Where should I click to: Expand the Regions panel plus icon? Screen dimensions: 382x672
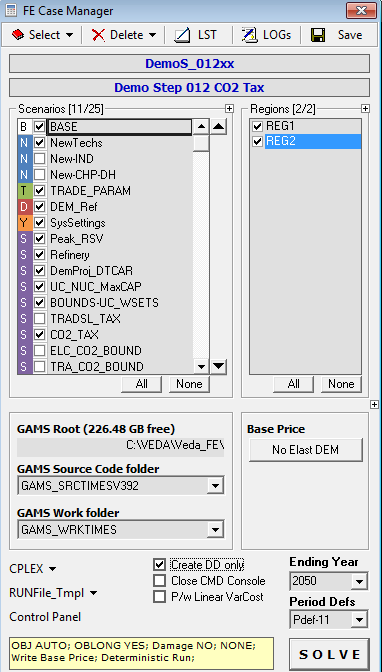365,109
